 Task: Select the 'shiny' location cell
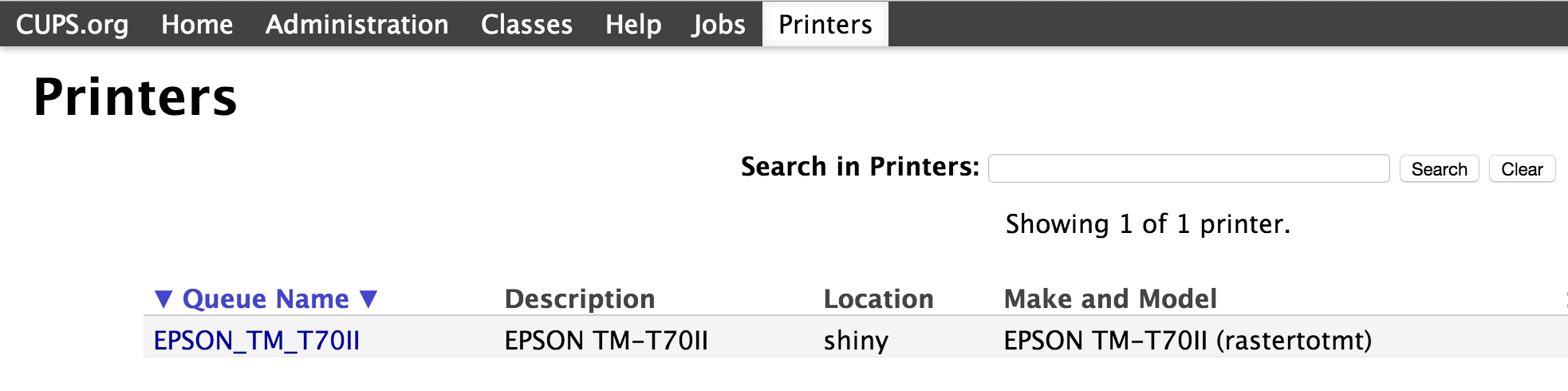tap(856, 341)
